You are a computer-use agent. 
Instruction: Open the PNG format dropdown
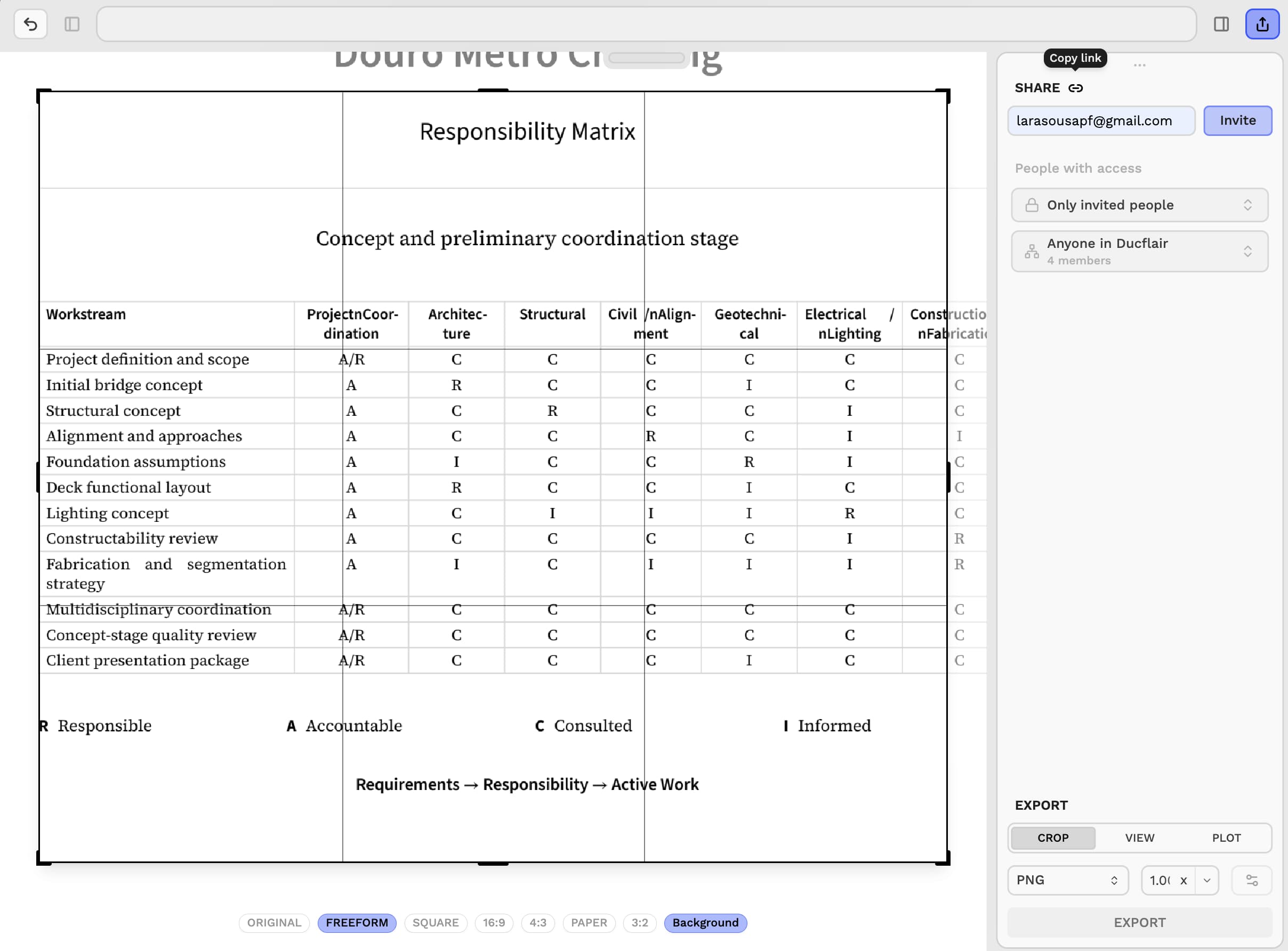1067,880
